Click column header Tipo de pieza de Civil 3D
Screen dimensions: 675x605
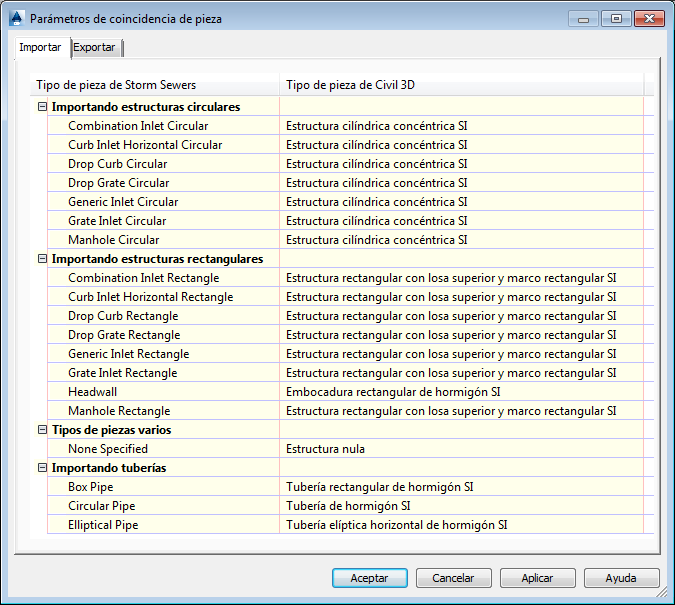click(x=462, y=85)
